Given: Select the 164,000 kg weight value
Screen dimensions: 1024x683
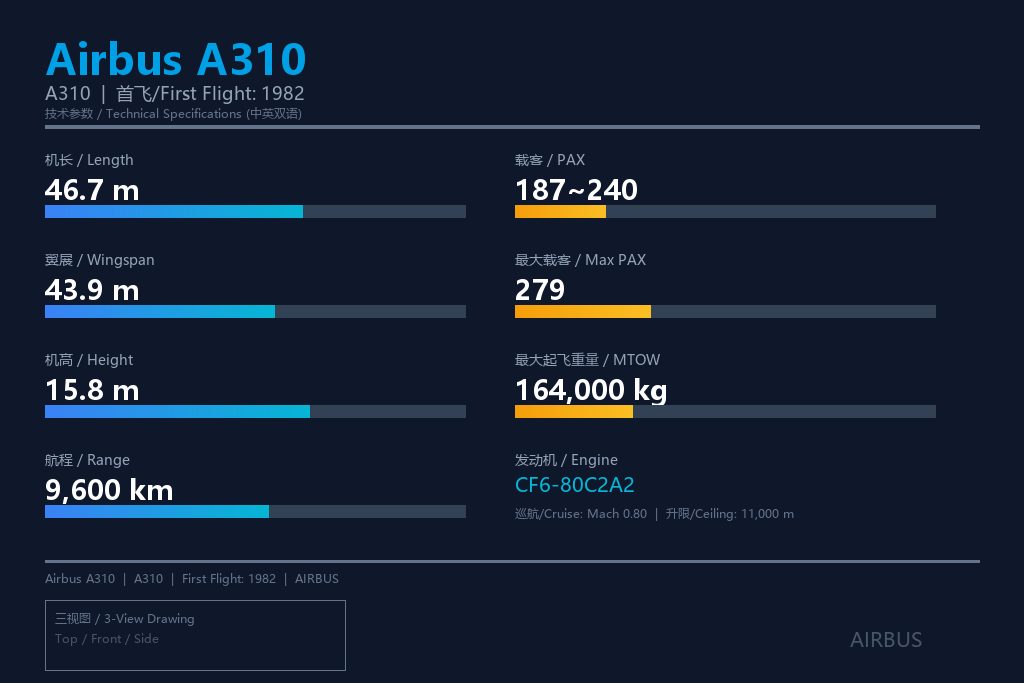Looking at the screenshot, I should [x=591, y=390].
